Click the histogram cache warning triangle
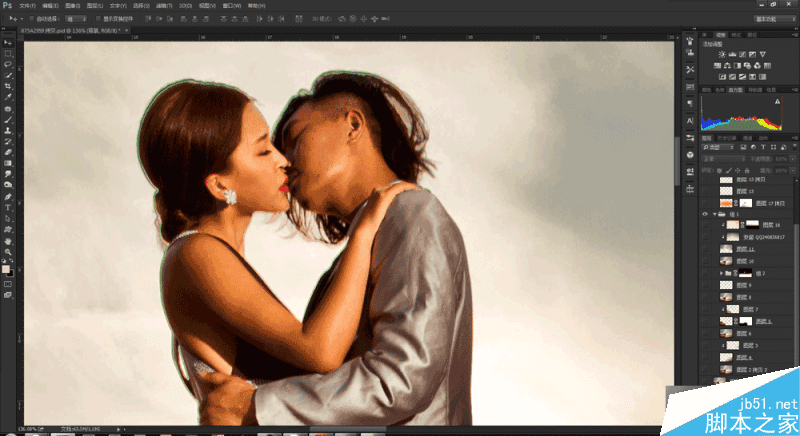800x436 pixels. click(778, 101)
